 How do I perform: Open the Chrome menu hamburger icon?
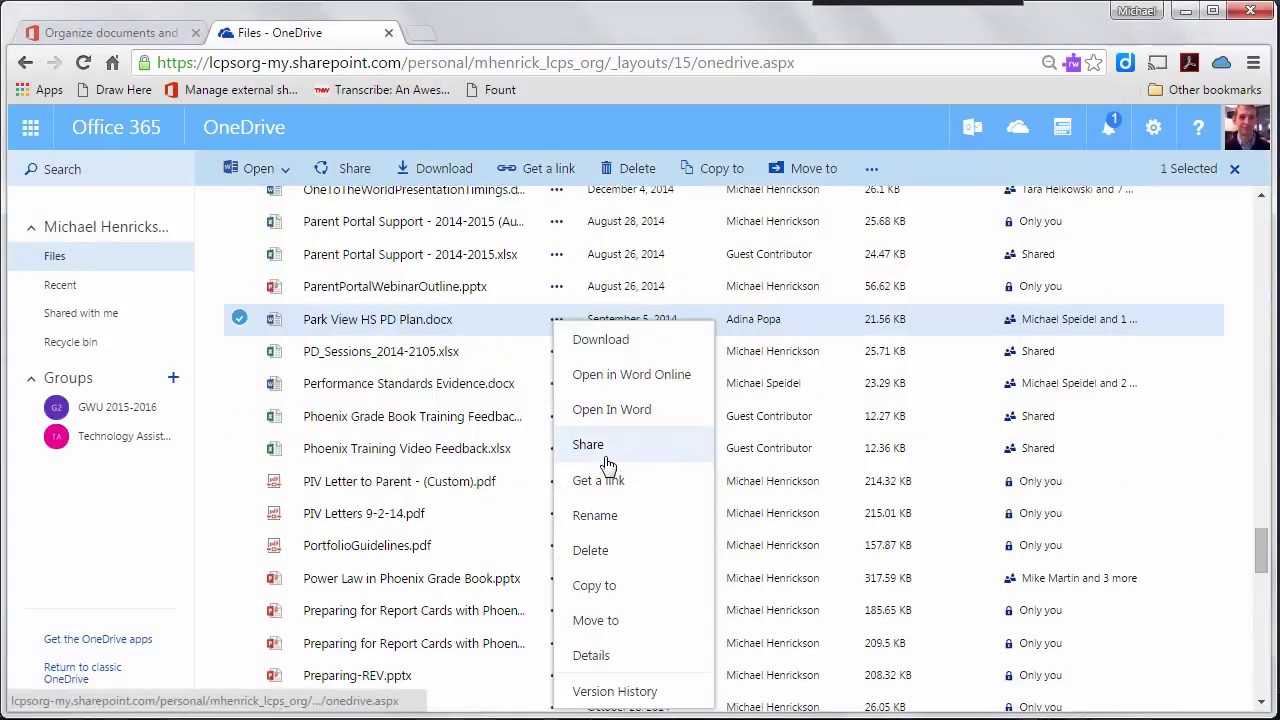[1253, 63]
